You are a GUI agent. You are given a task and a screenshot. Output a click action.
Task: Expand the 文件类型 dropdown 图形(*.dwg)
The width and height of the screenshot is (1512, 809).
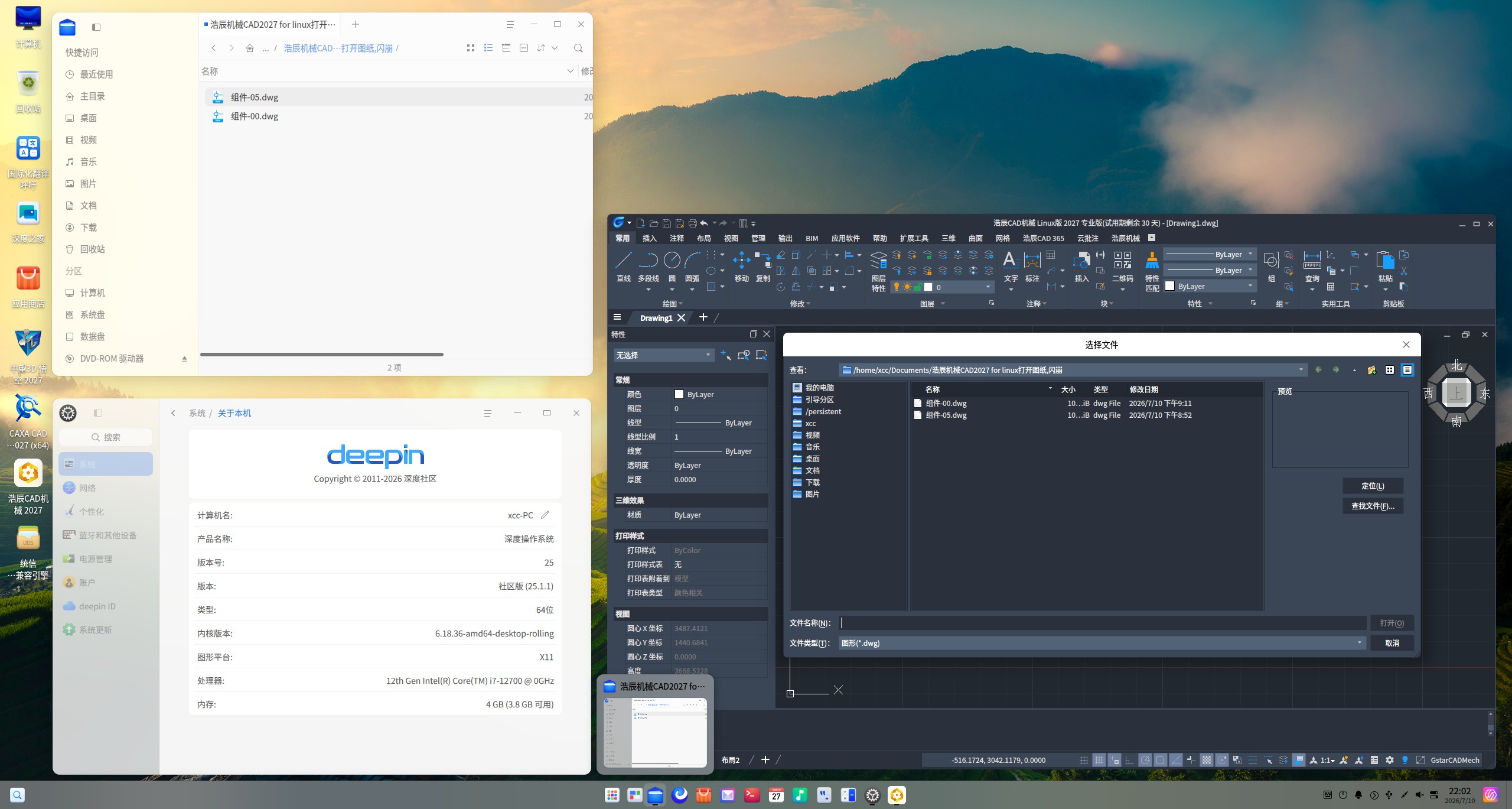(x=1102, y=643)
